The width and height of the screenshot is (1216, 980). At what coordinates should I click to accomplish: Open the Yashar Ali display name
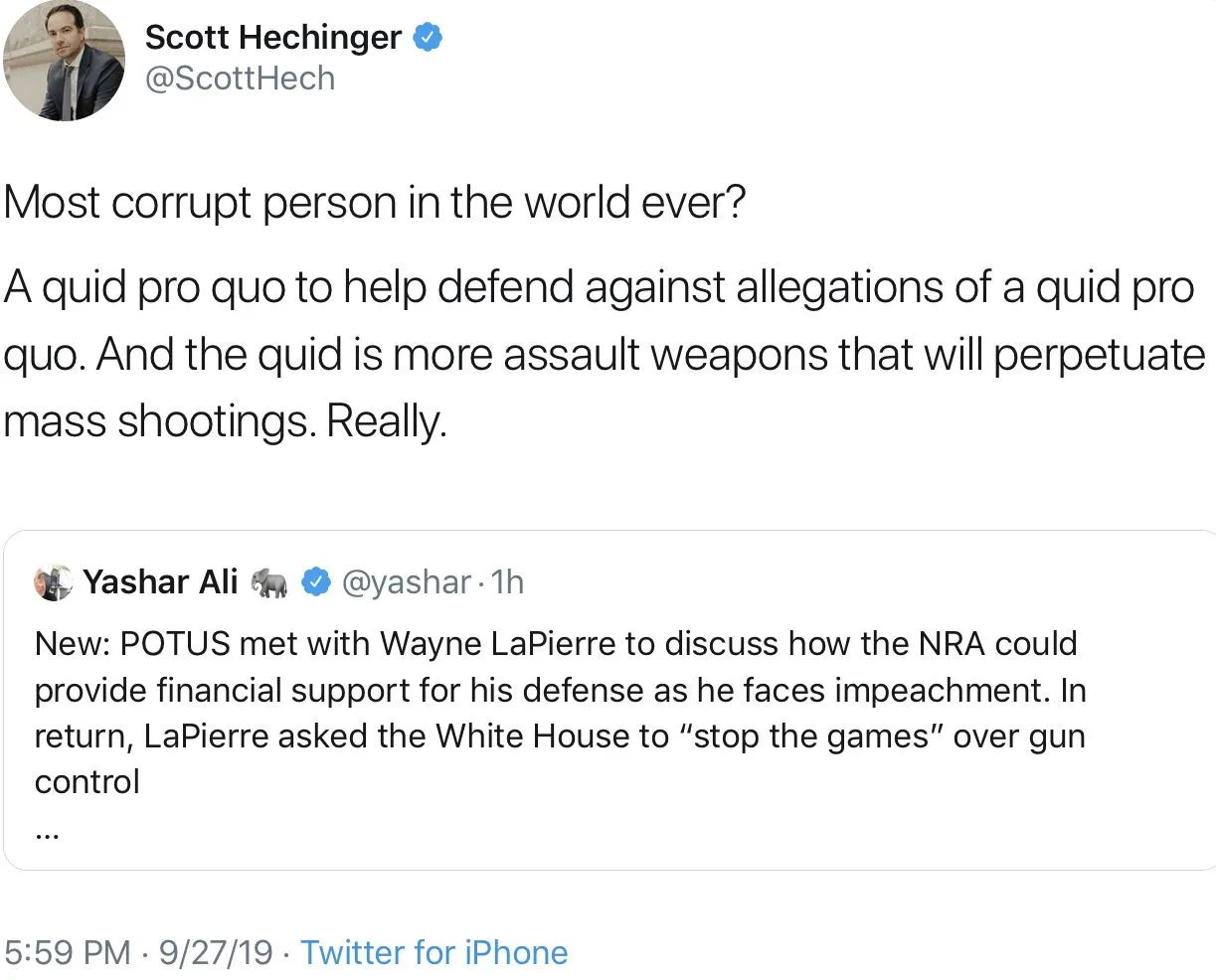point(160,581)
